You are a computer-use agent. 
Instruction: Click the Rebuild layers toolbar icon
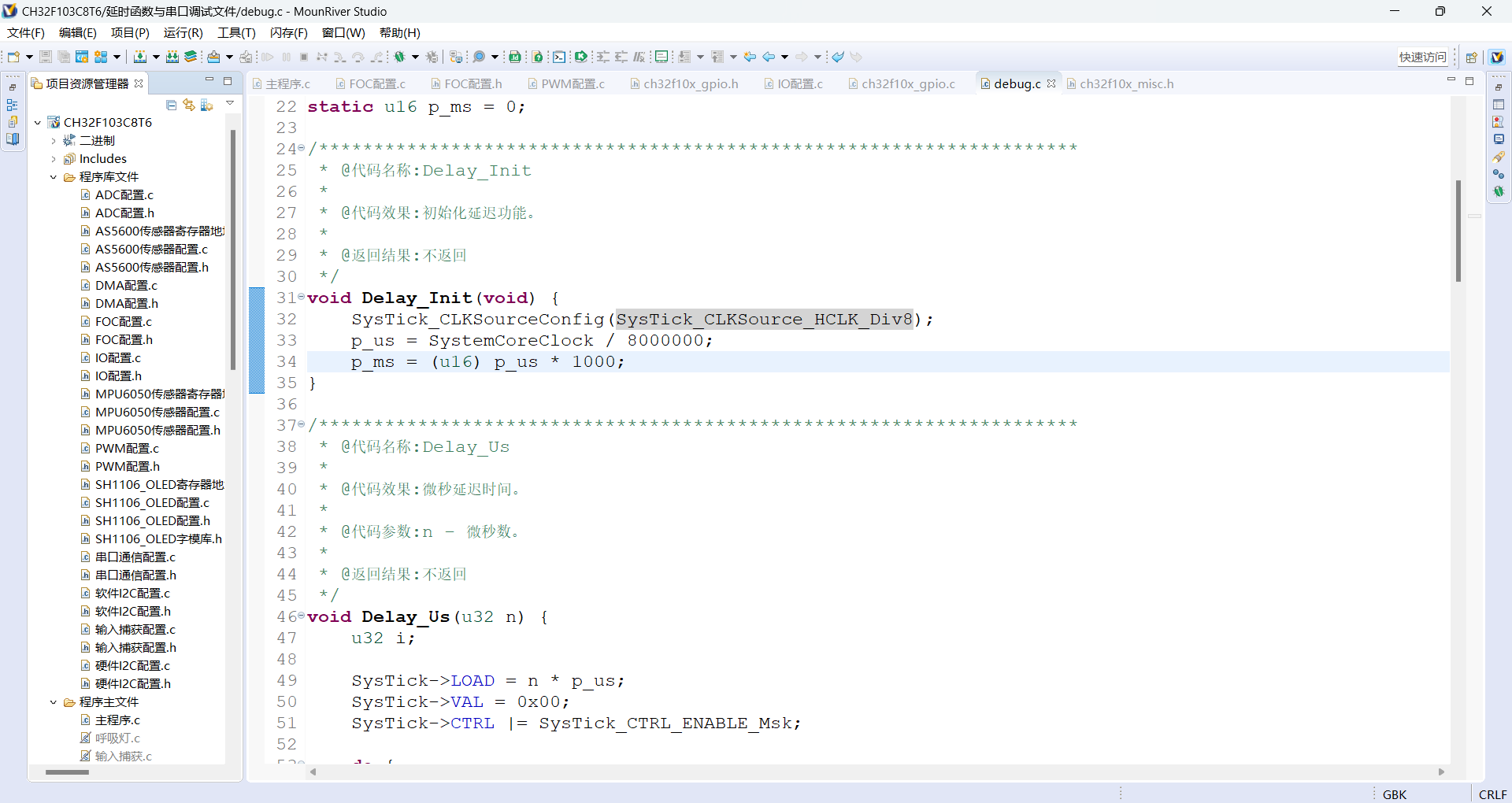pyautogui.click(x=191, y=57)
